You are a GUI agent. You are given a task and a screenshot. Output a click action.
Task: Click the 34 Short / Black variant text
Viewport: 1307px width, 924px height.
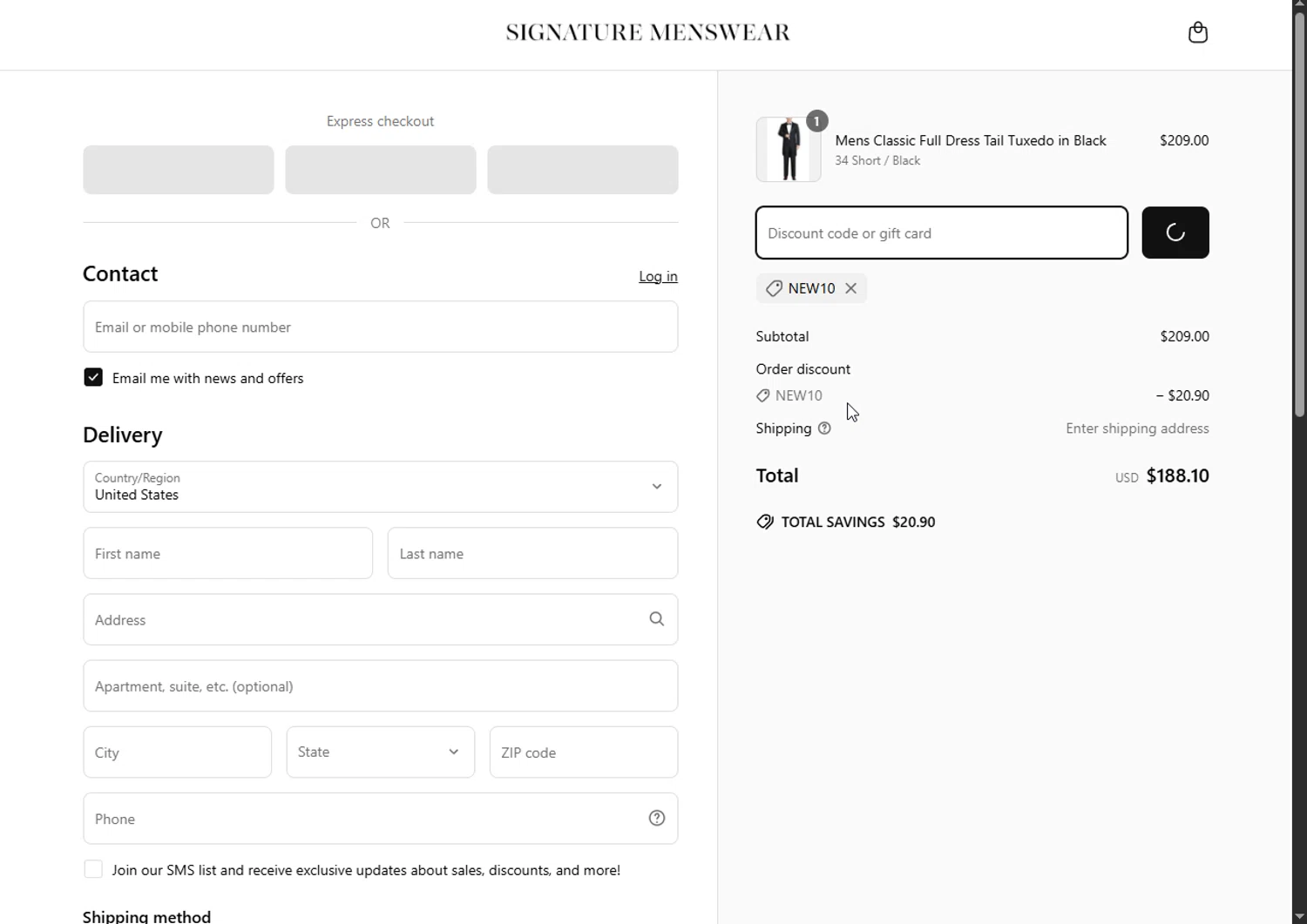point(877,160)
